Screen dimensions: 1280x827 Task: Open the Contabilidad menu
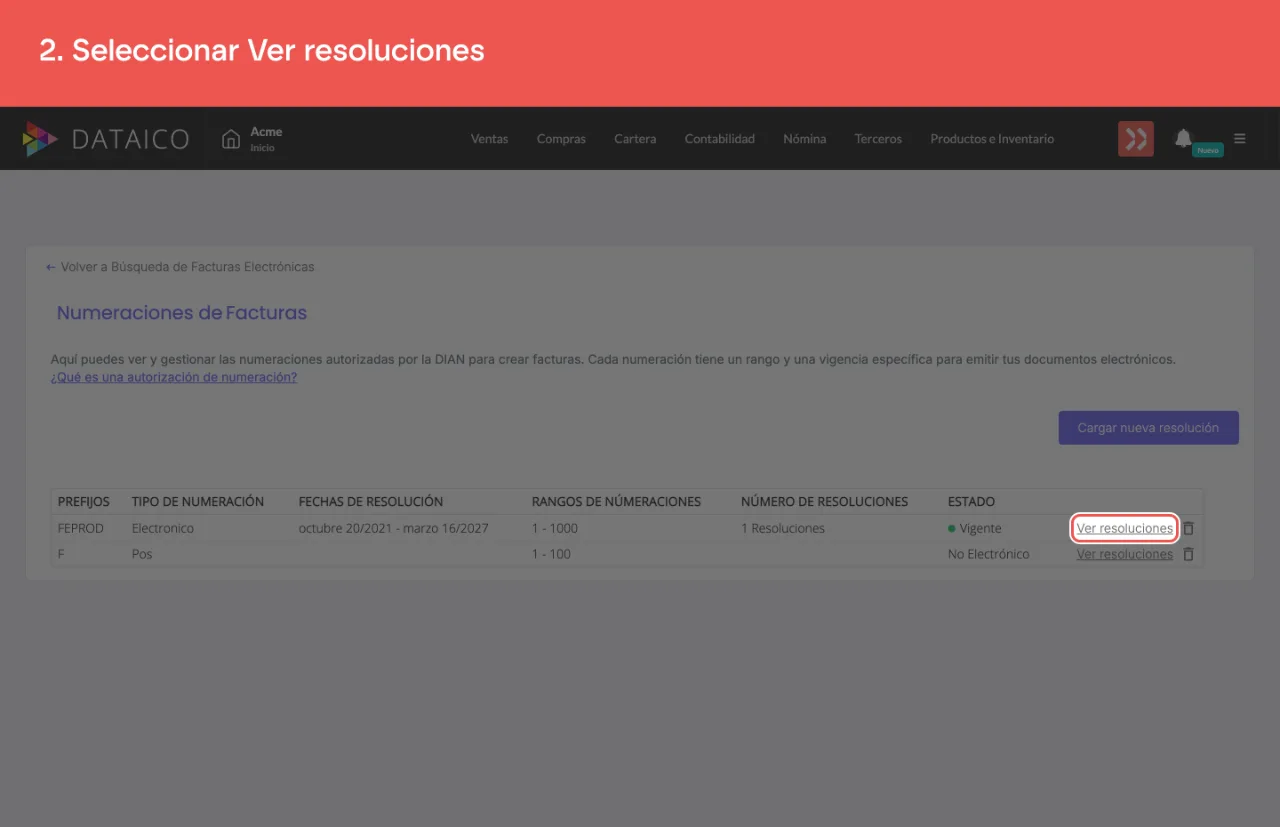point(720,139)
